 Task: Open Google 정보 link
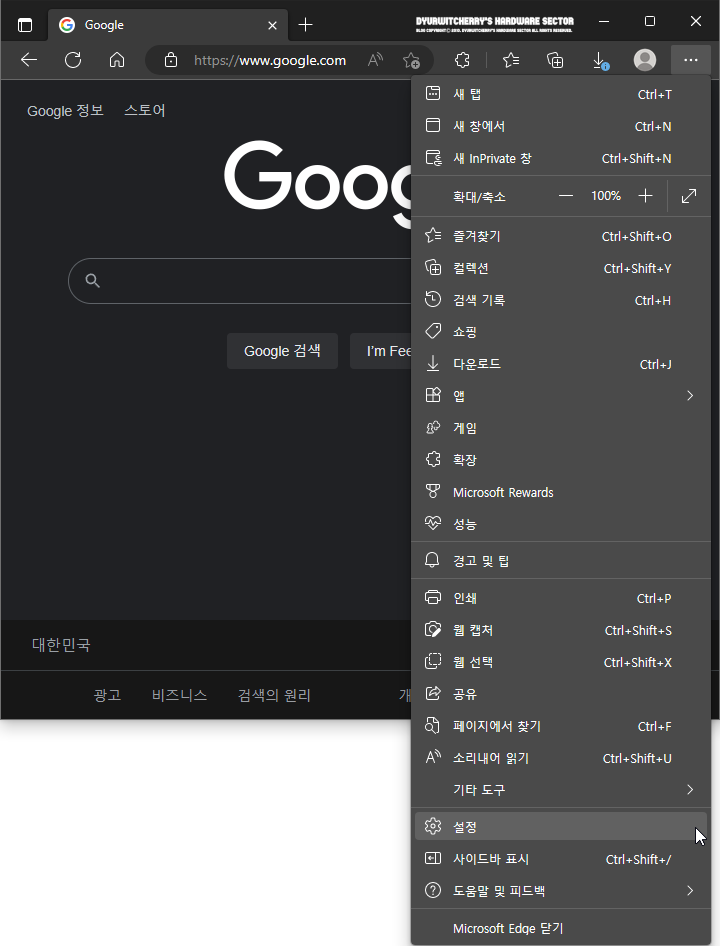click(x=65, y=110)
